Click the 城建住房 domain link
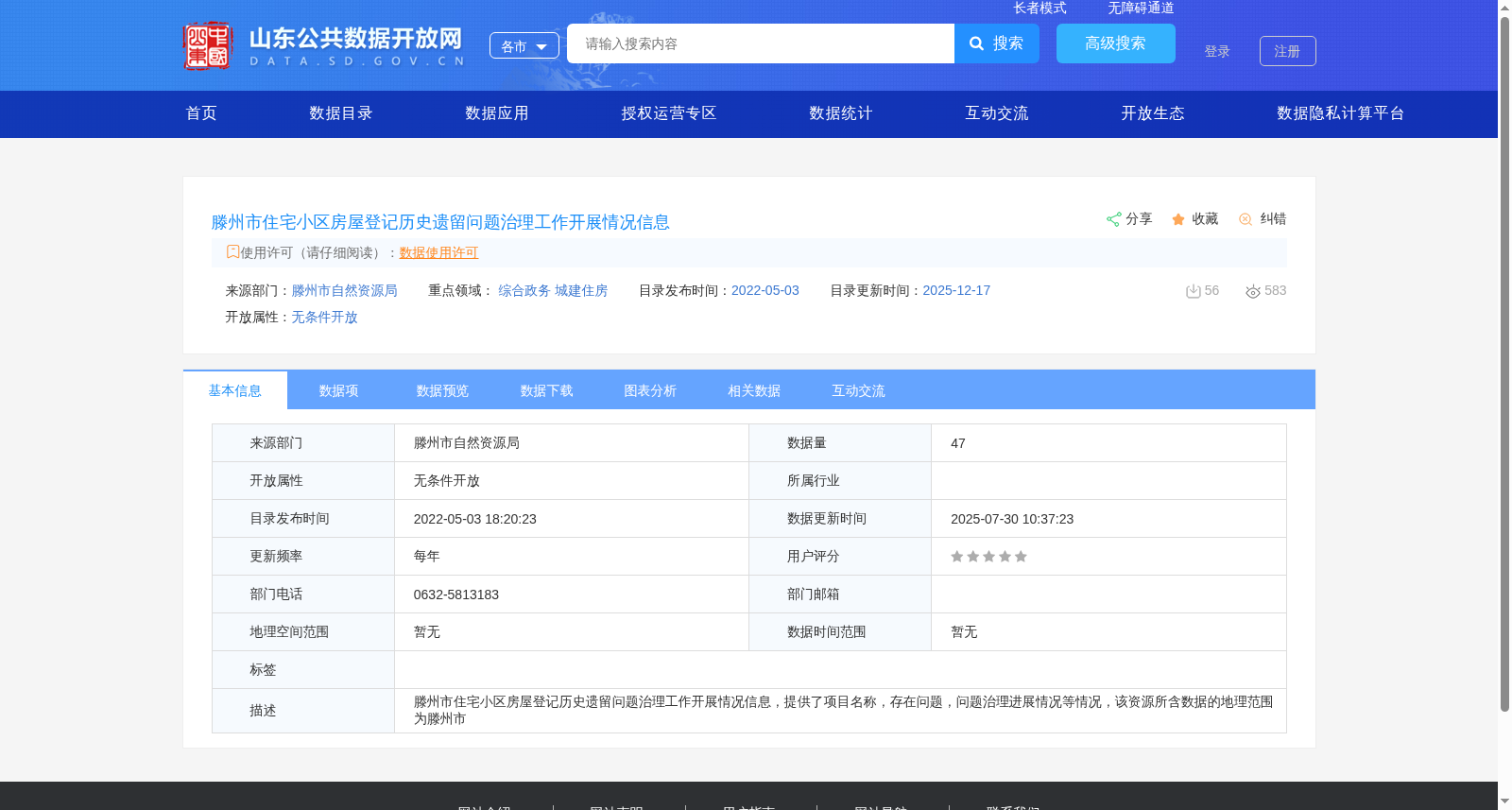 point(581,291)
